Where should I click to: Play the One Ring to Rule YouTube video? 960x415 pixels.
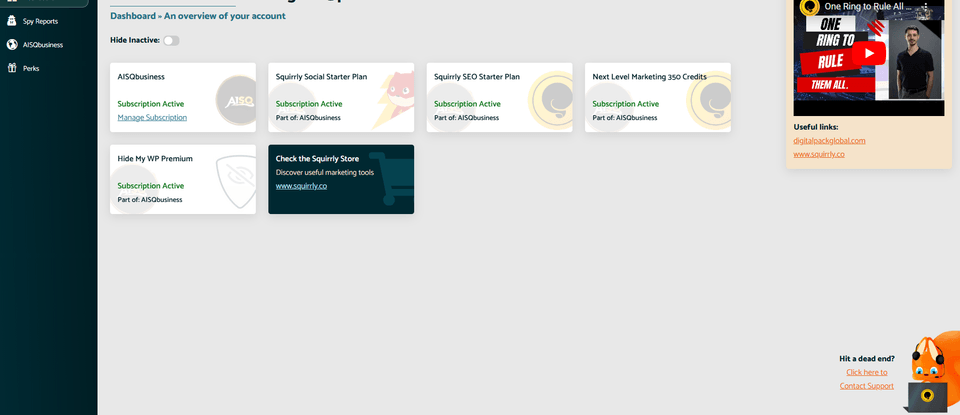(x=868, y=54)
